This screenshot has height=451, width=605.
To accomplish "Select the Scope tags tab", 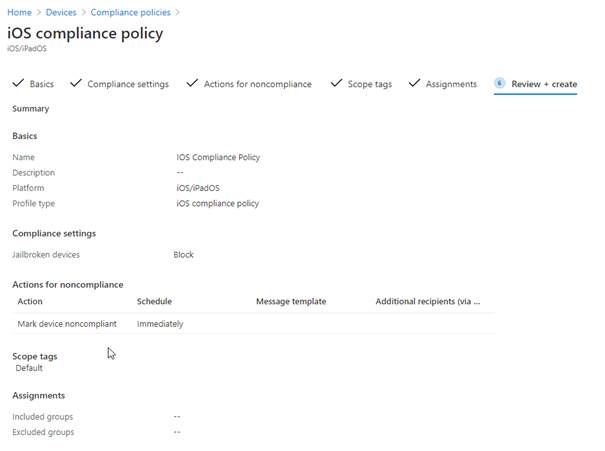I will coord(370,84).
